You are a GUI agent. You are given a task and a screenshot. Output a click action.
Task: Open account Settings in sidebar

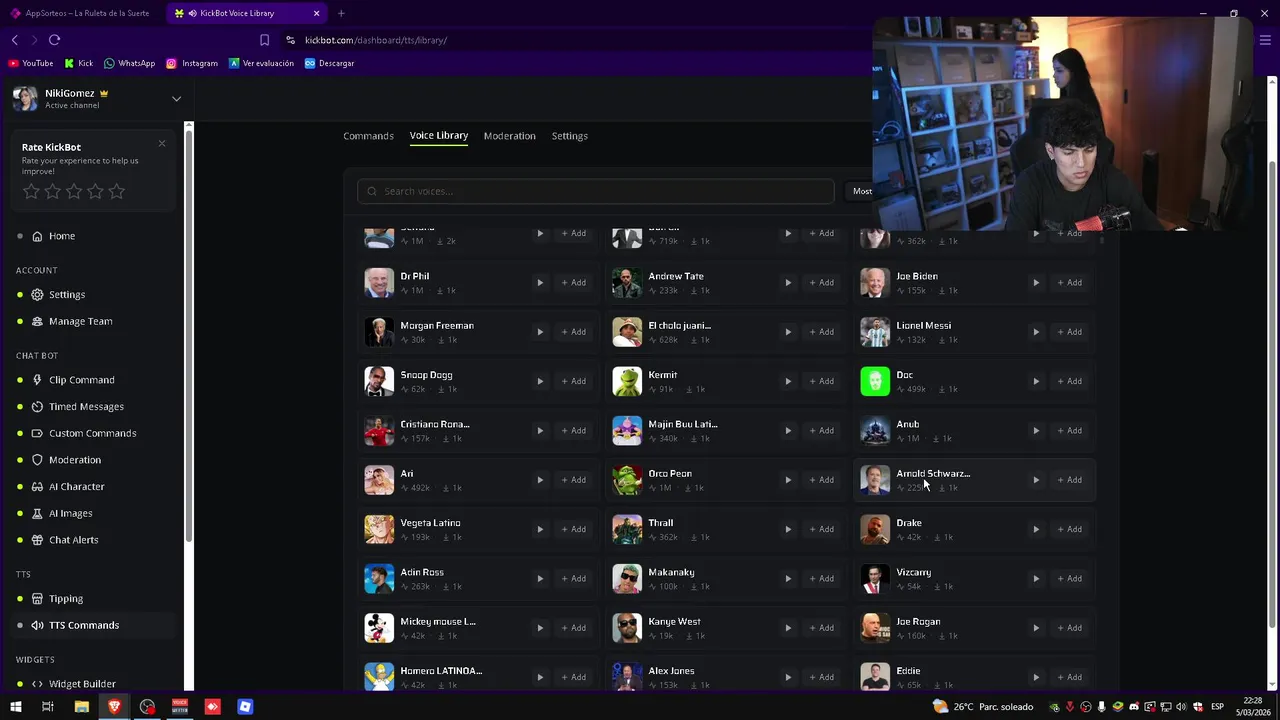67,295
